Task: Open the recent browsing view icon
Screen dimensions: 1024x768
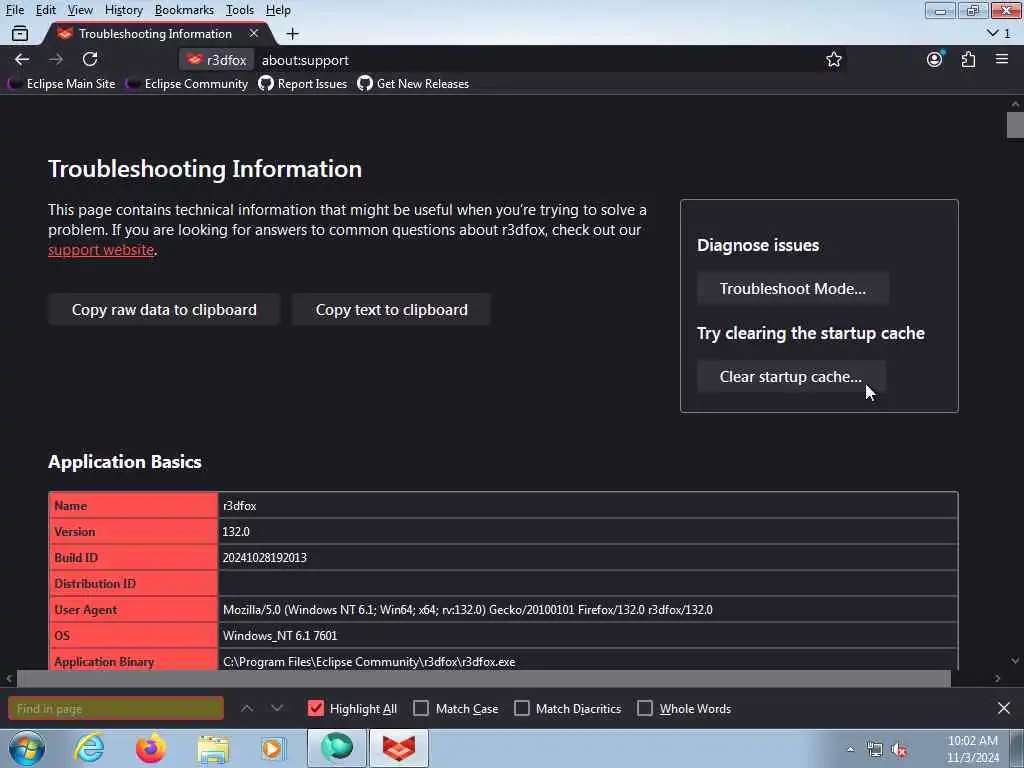Action: click(x=20, y=33)
